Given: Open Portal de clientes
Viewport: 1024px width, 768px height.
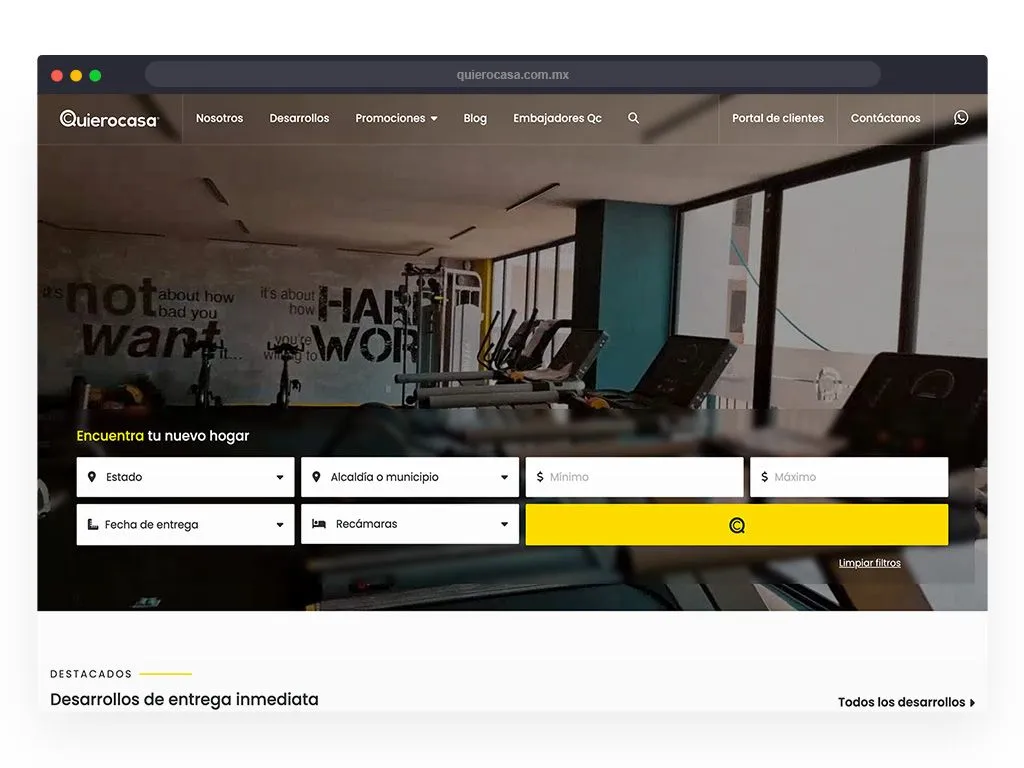Looking at the screenshot, I should point(777,118).
